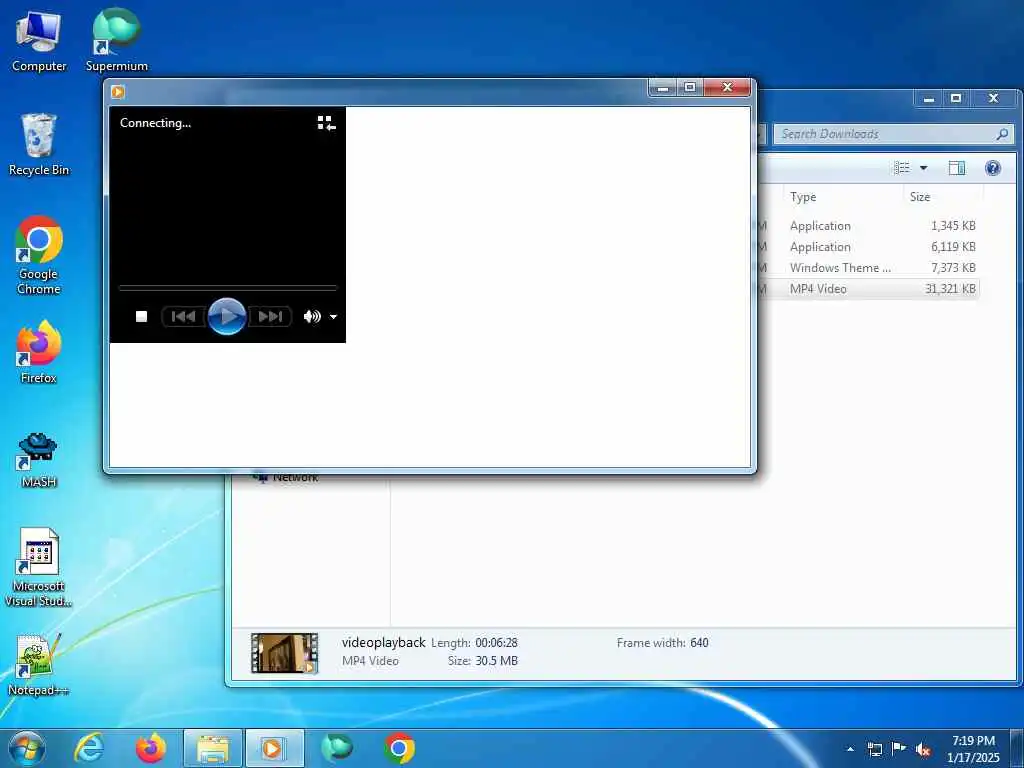Click the Windows Start button
The height and width of the screenshot is (768, 1024).
click(x=27, y=748)
